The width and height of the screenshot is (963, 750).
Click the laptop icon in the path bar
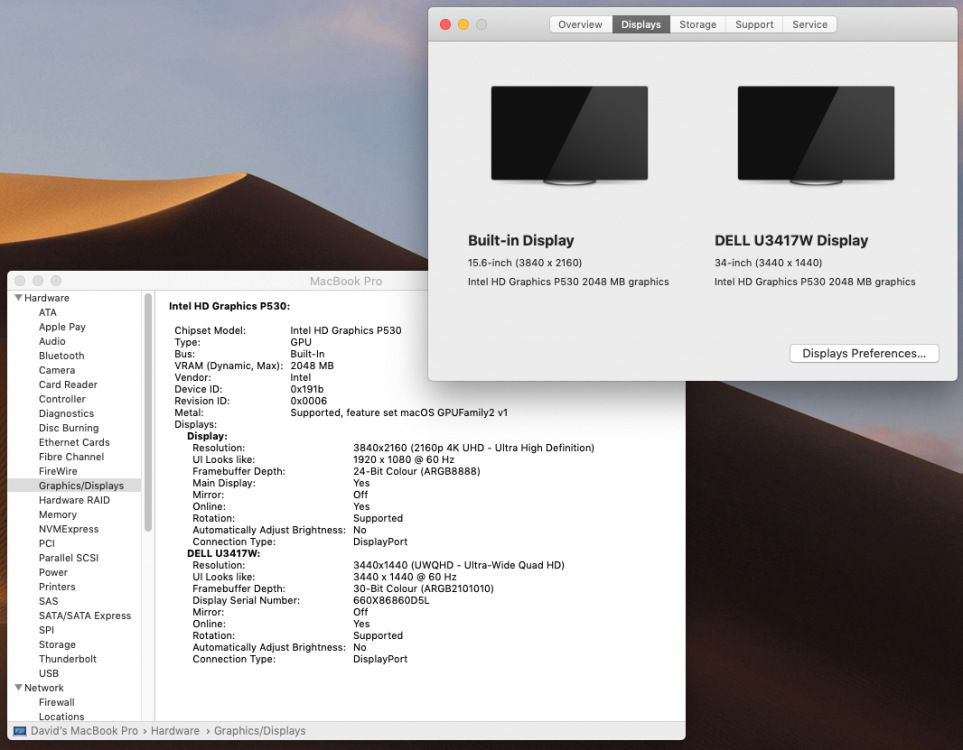[20, 731]
